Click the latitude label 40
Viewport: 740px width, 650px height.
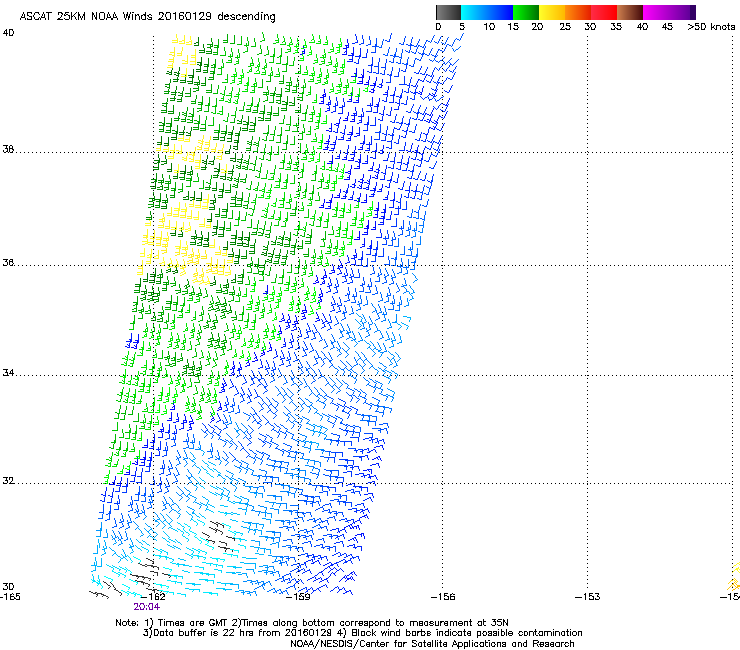[8, 33]
